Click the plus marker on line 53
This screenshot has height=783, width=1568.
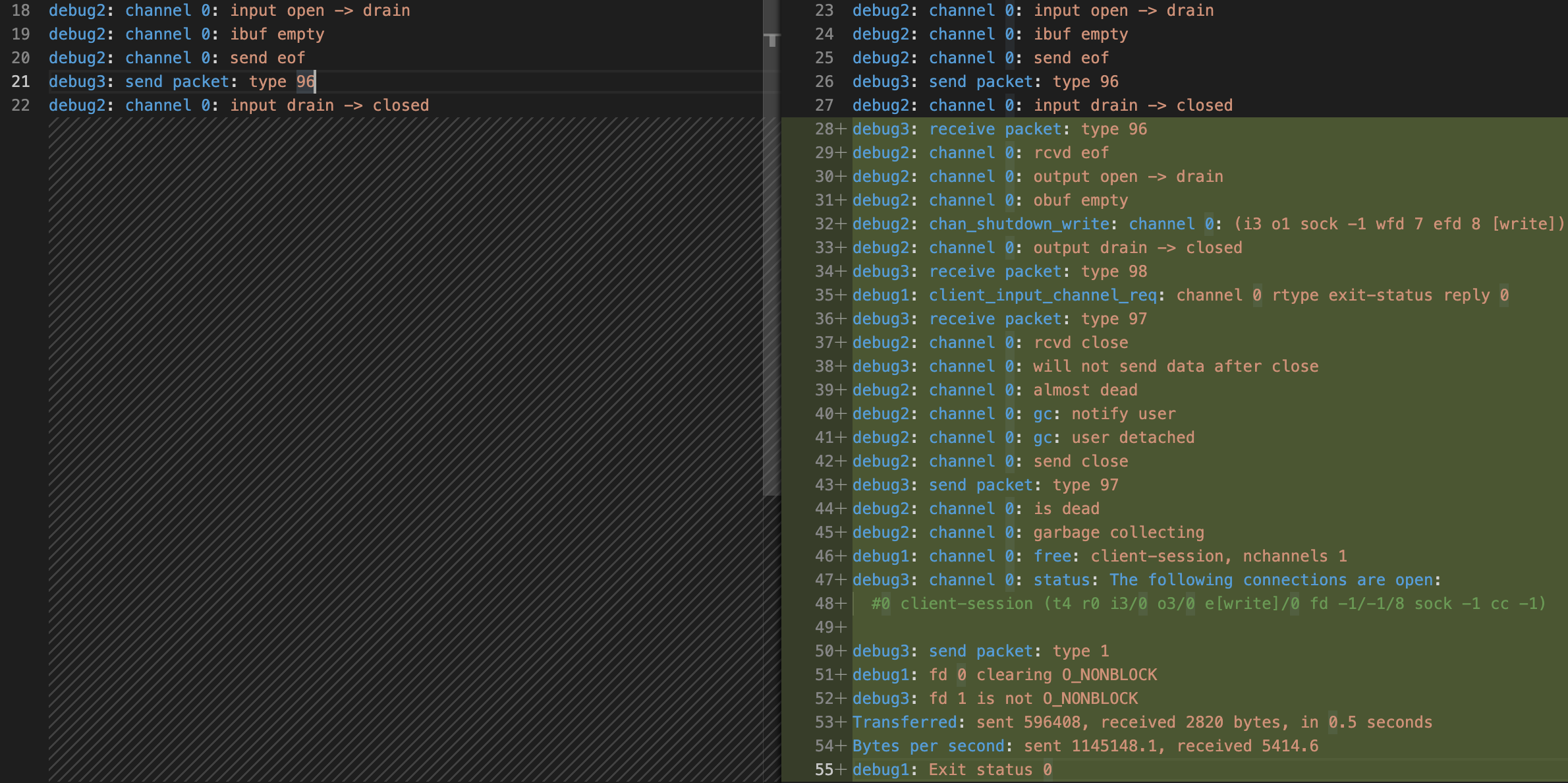pos(841,722)
